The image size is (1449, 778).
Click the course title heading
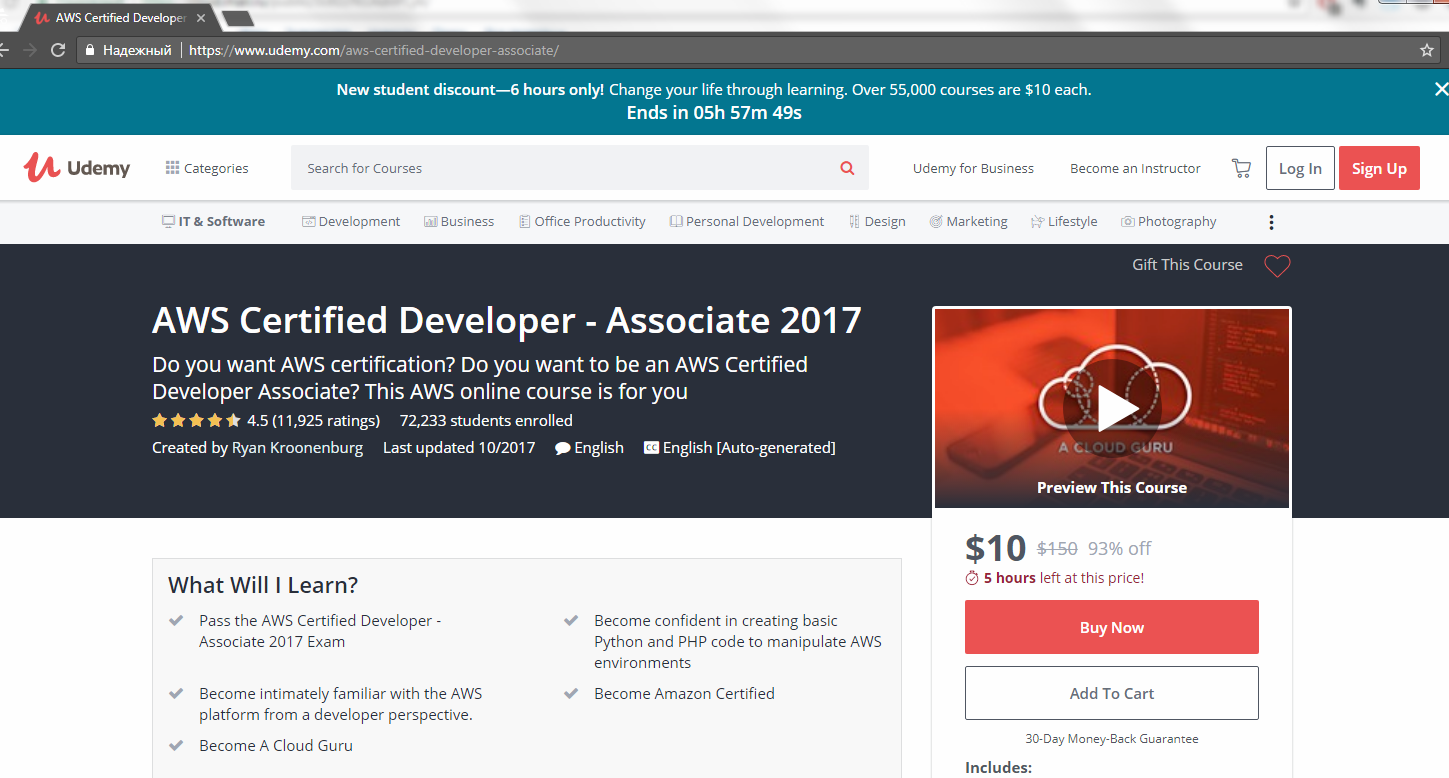(x=507, y=320)
